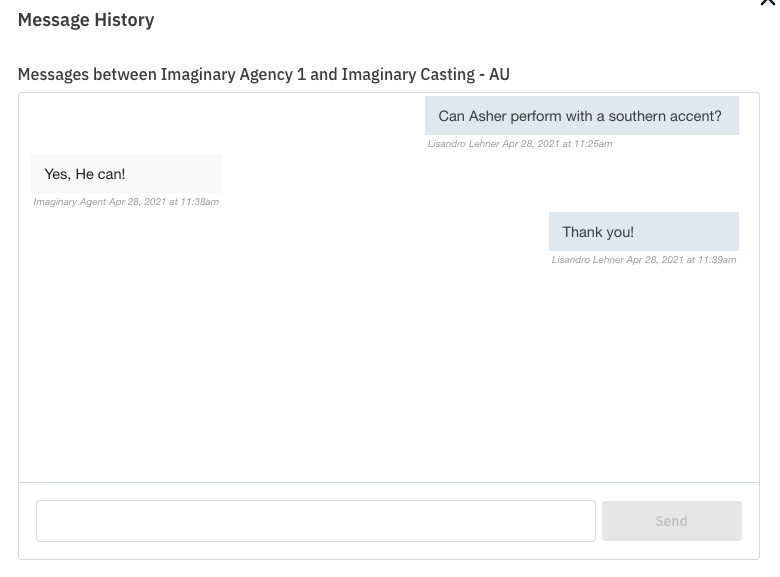Click Imaginary Casting - AU in the subtitle
The image size is (780, 577).
pyautogui.click(x=425, y=74)
